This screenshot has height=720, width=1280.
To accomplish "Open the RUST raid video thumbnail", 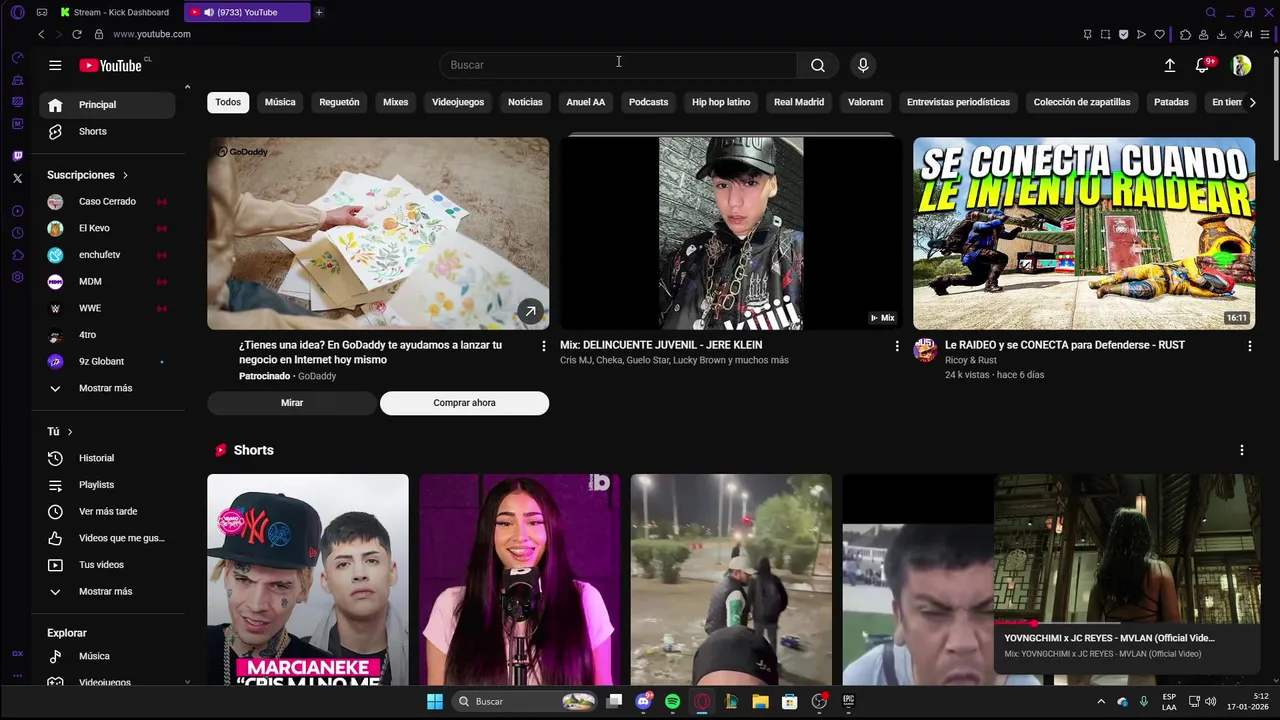I will pyautogui.click(x=1084, y=233).
